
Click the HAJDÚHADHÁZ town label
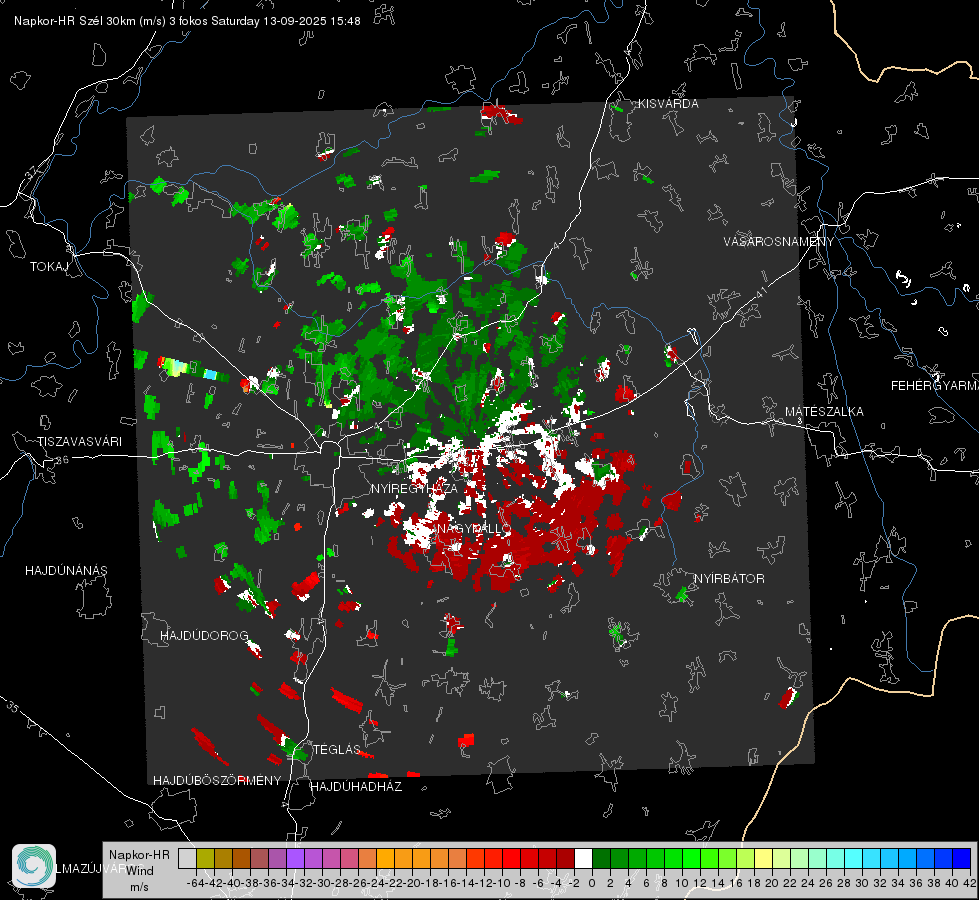point(356,787)
